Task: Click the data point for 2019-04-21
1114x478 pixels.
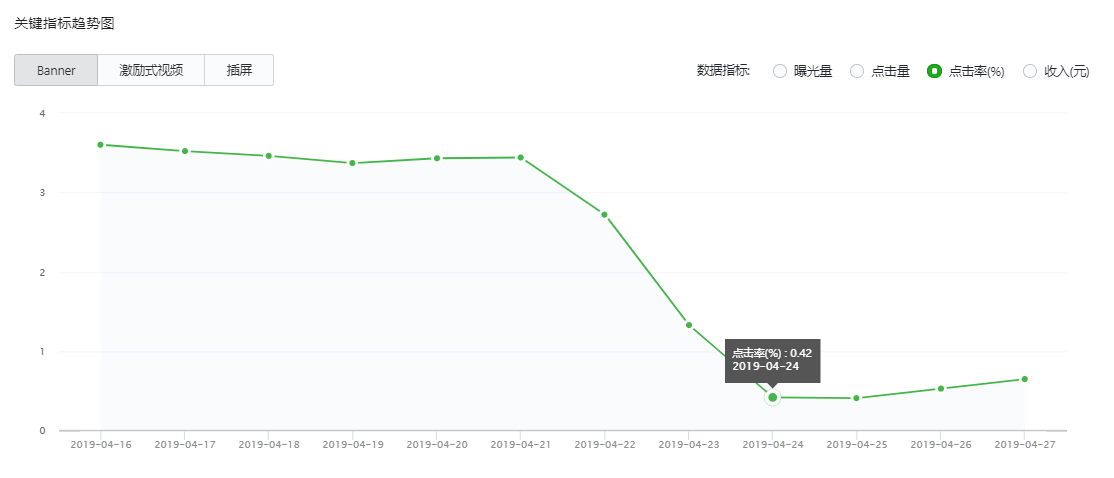Action: coord(521,158)
